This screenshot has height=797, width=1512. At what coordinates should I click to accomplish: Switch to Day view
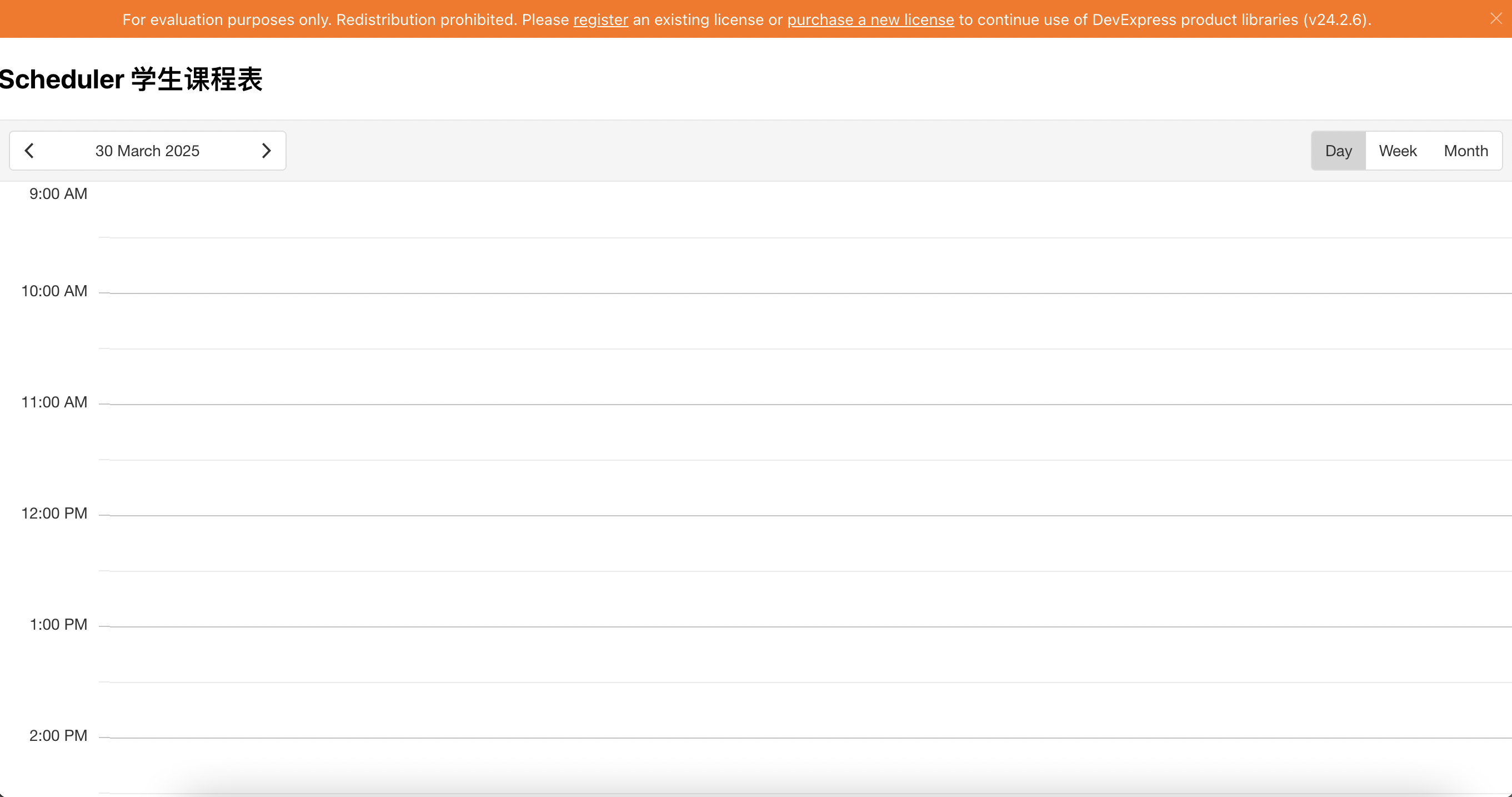coord(1338,151)
